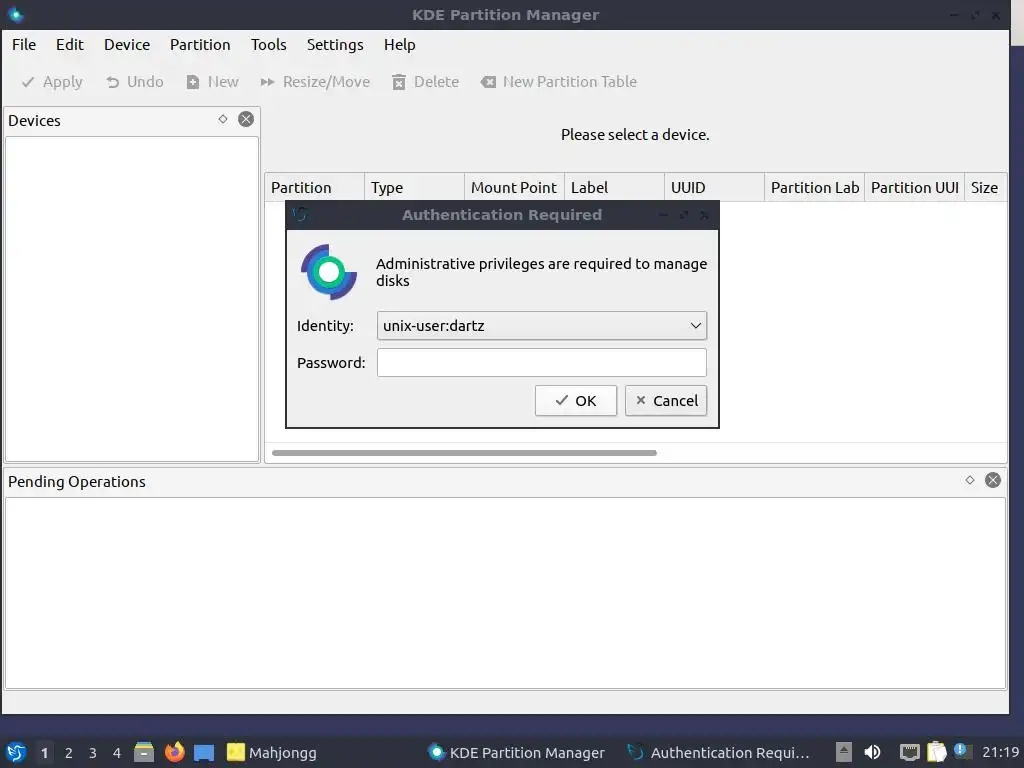The image size is (1024, 768).
Task: Switch to workspace 2
Action: coord(69,752)
